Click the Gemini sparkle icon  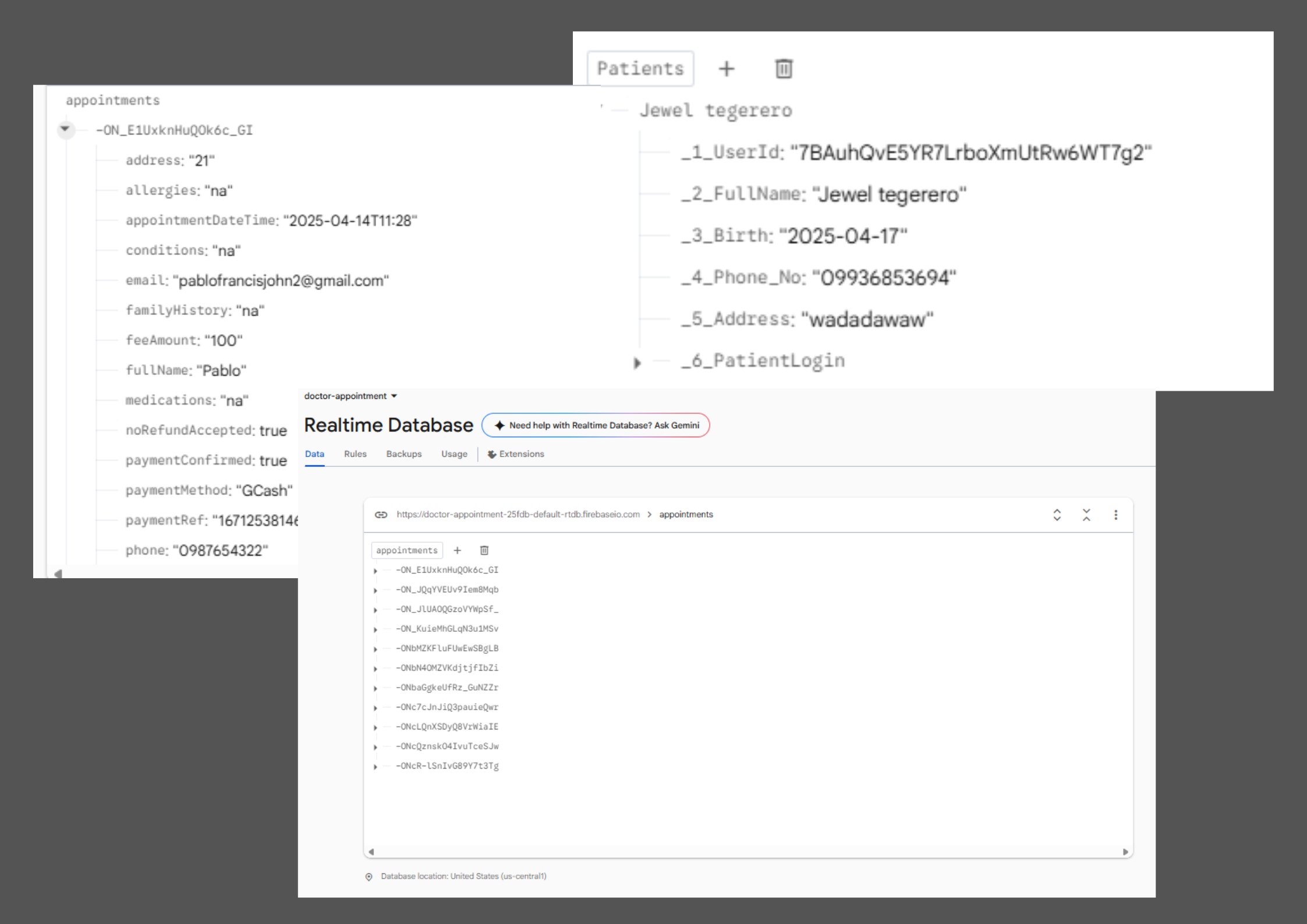tap(500, 426)
